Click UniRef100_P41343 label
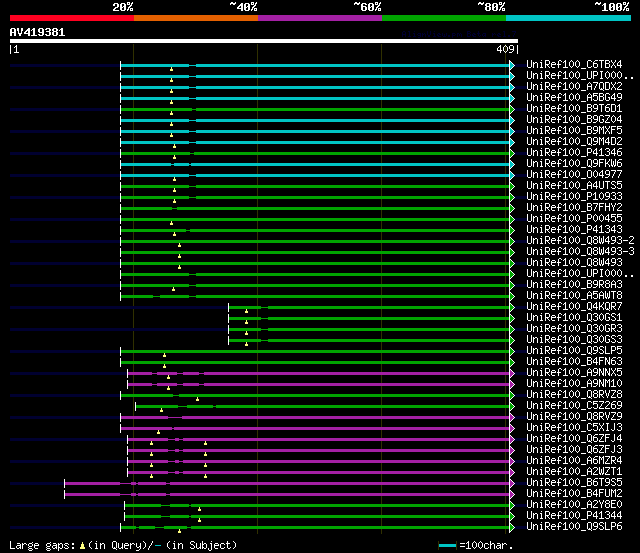640x553 pixels. (574, 230)
